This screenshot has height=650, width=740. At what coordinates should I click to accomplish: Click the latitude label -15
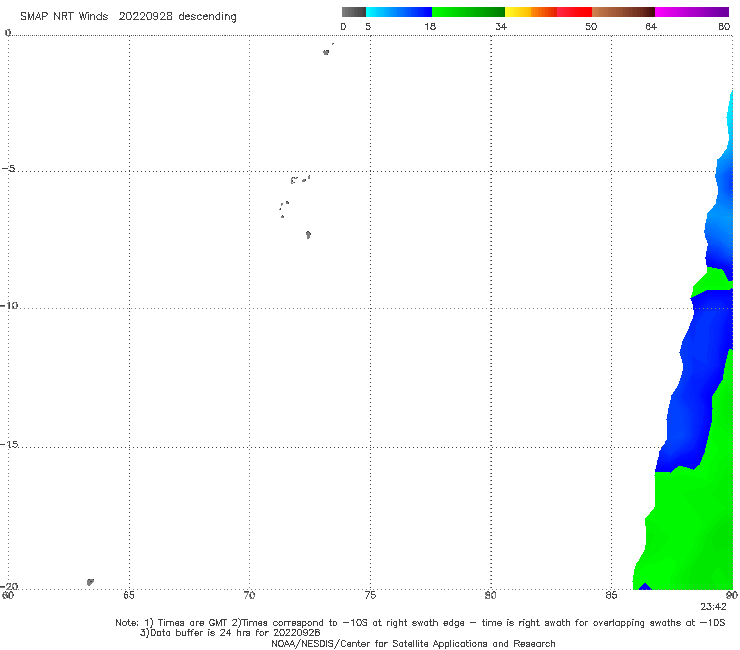pyautogui.click(x=9, y=444)
